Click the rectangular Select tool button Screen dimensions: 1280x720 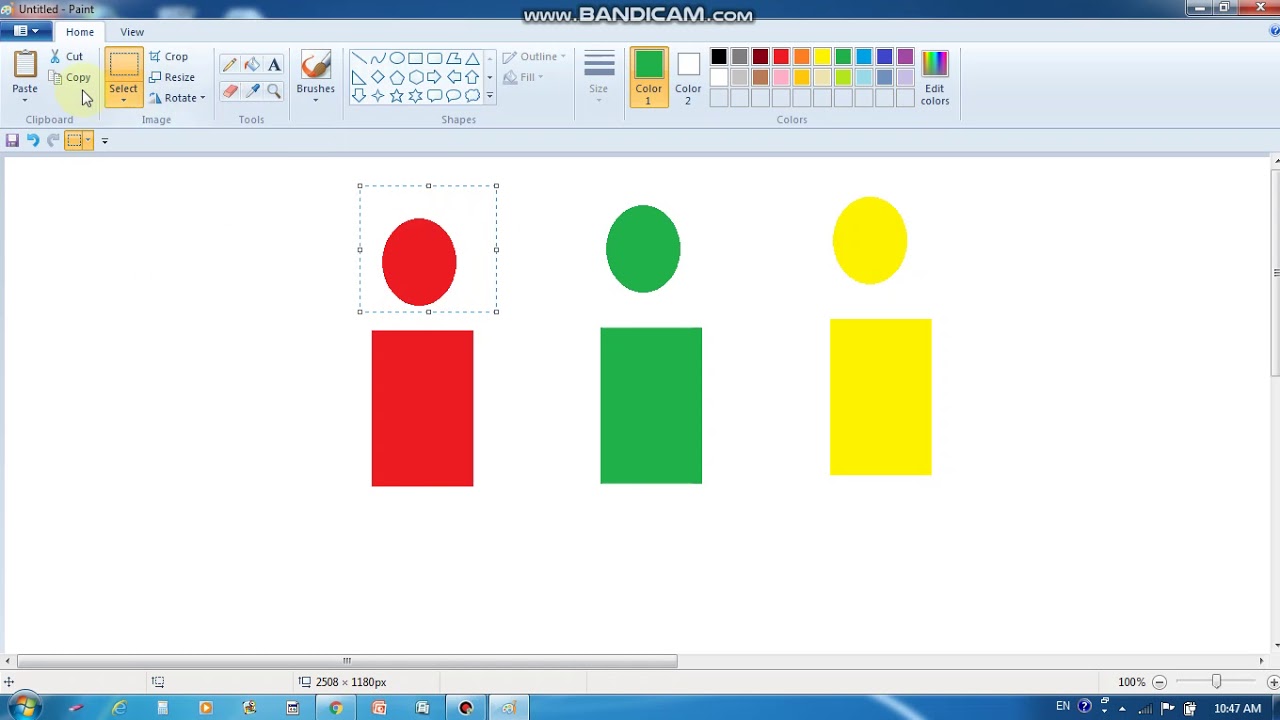pos(124,65)
